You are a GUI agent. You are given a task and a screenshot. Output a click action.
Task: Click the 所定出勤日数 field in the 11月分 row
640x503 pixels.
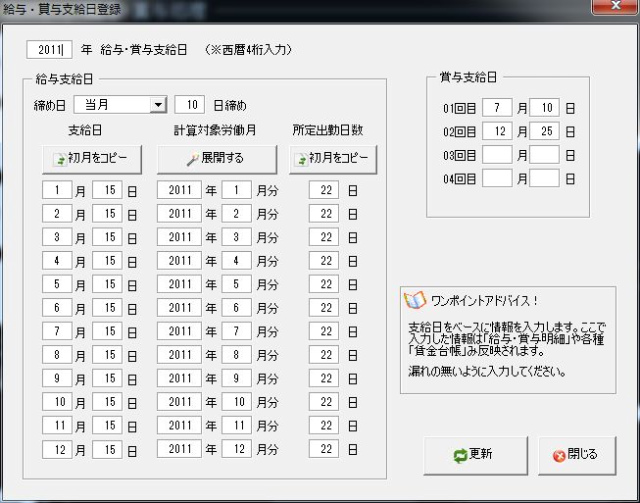pos(324,425)
